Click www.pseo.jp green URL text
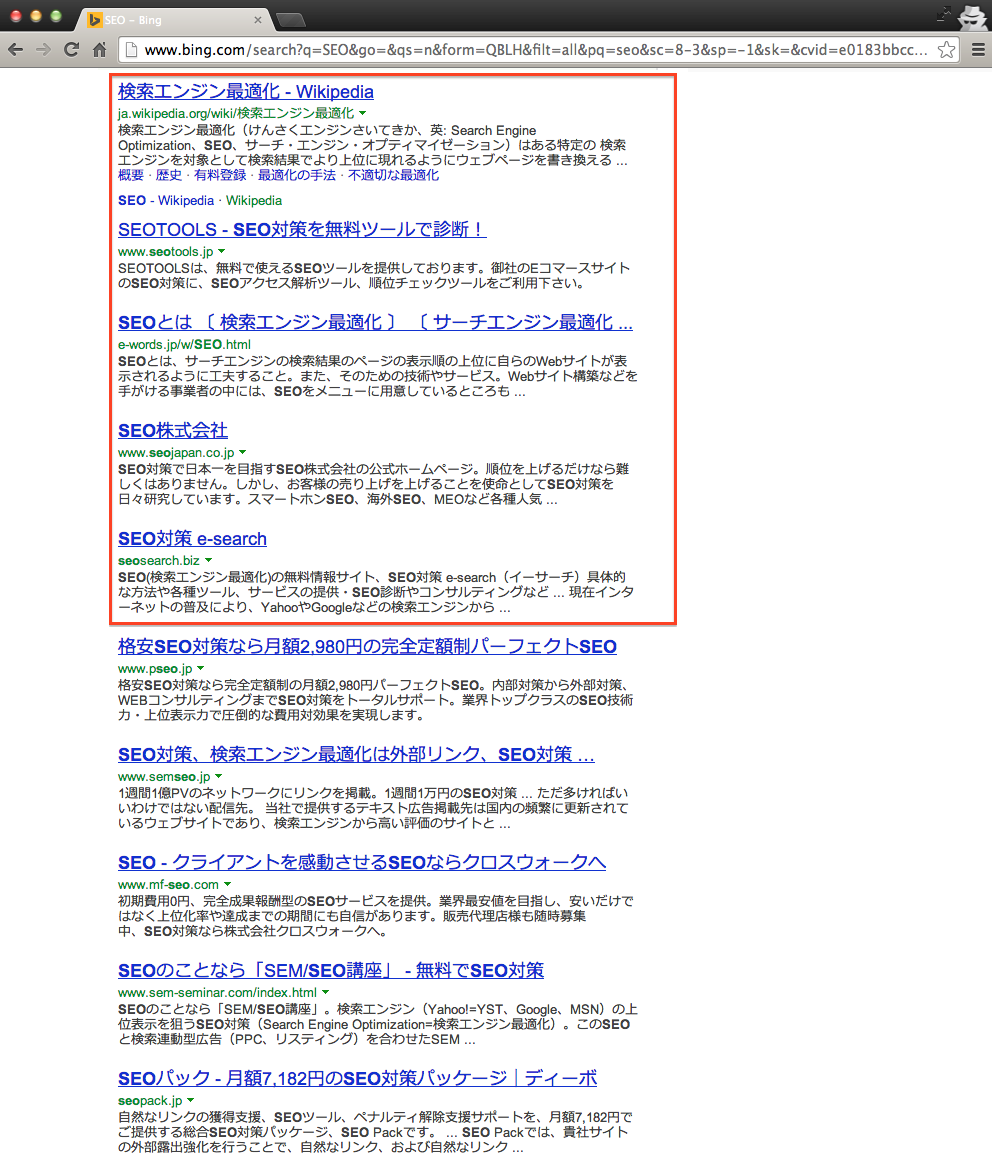This screenshot has height=1160, width=992. 155,668
